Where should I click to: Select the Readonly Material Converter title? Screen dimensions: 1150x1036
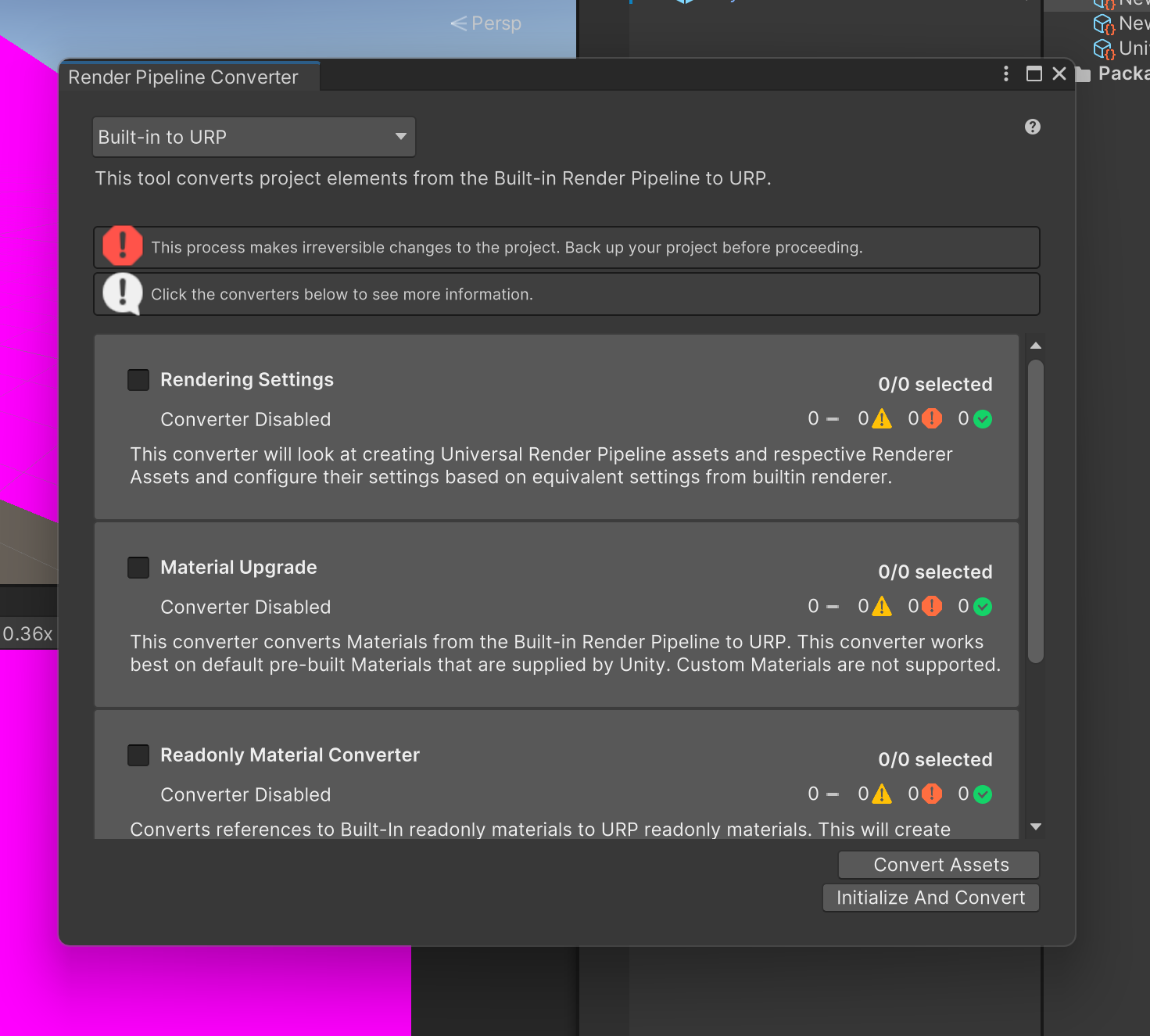point(290,755)
